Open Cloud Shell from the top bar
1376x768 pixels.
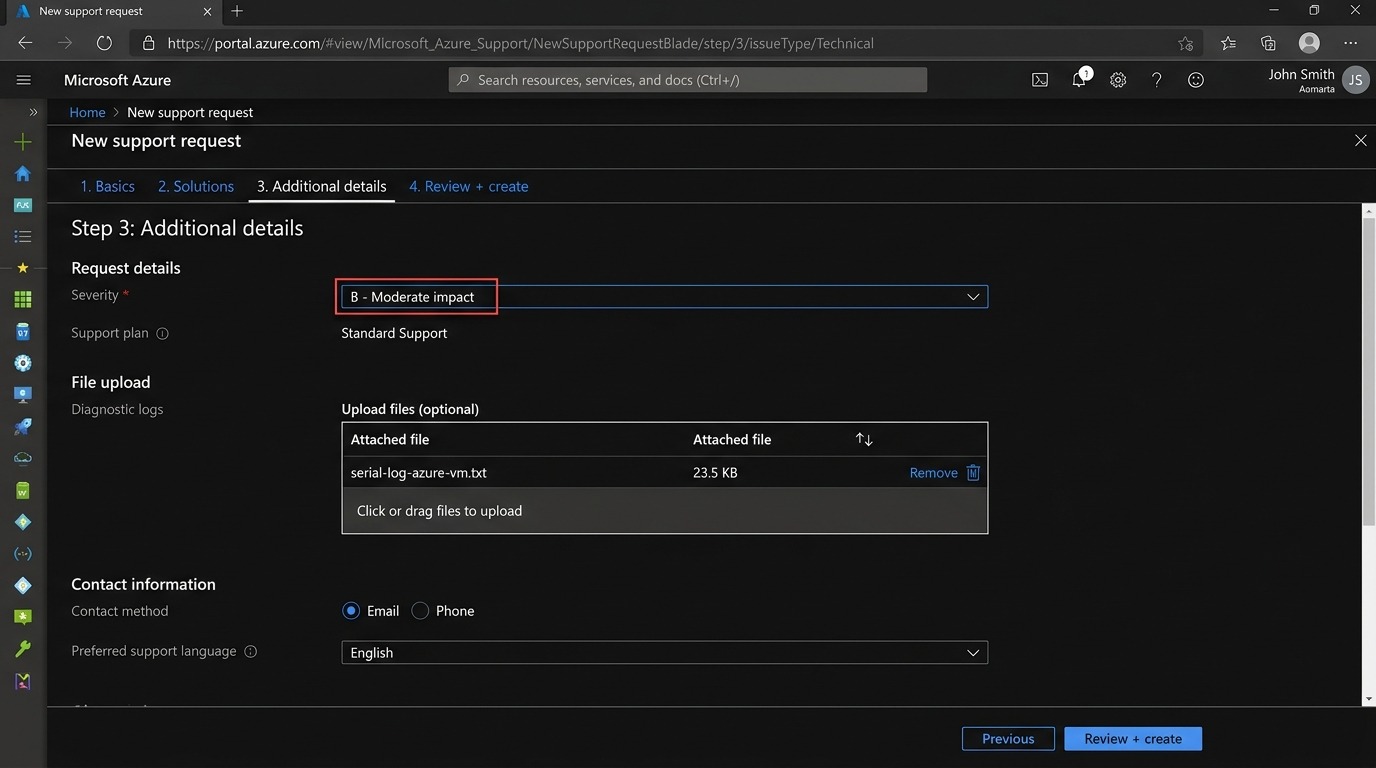tap(1040, 80)
